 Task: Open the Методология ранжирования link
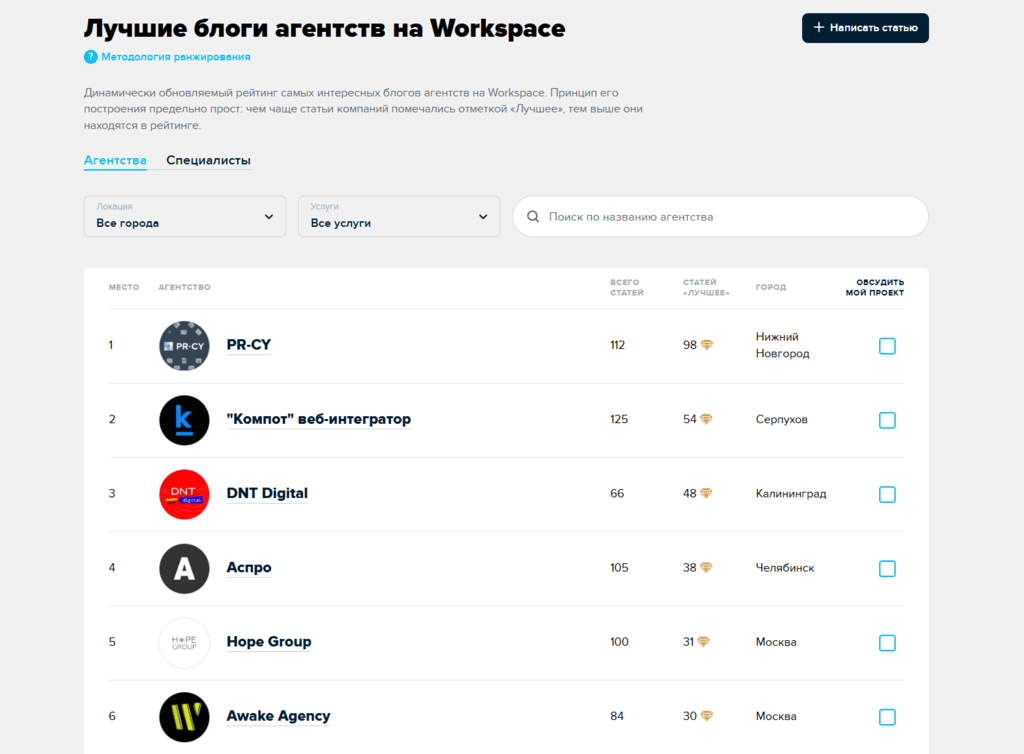click(x=176, y=57)
